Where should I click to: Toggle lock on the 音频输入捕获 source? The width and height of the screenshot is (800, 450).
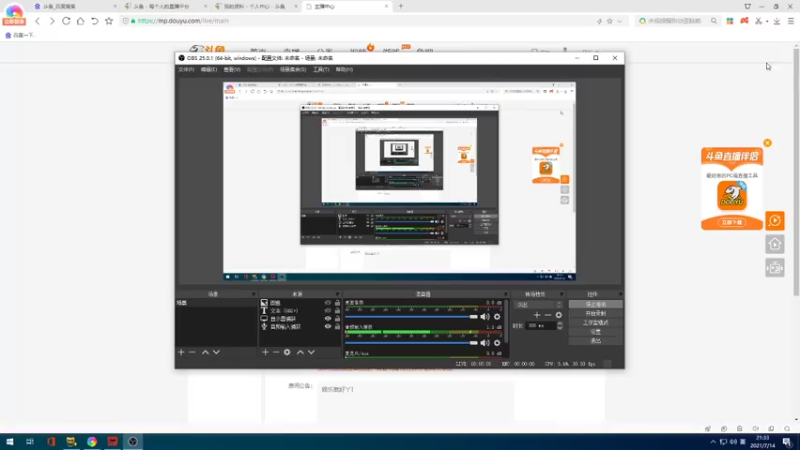coord(337,327)
